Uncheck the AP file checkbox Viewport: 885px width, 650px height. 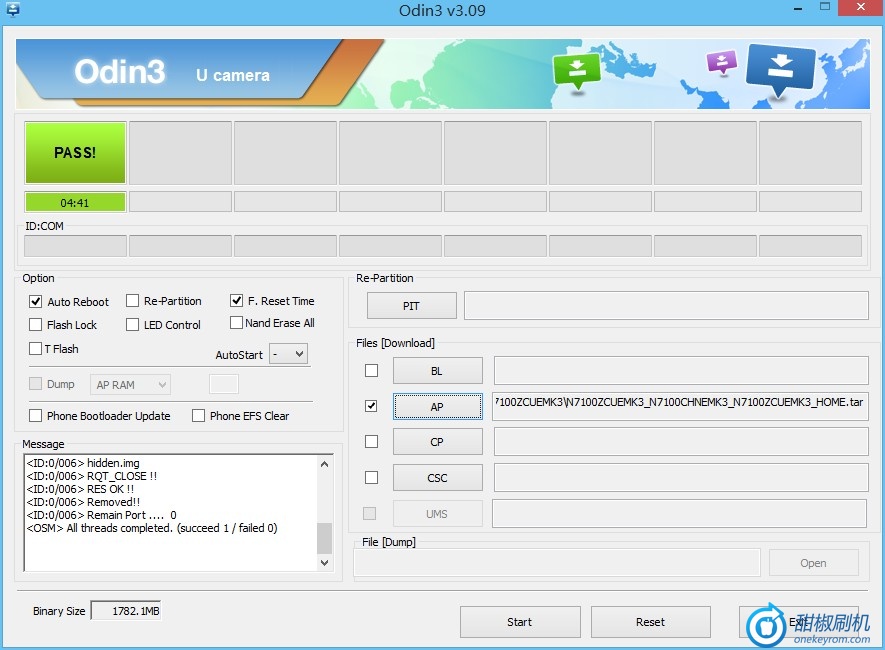tap(372, 406)
